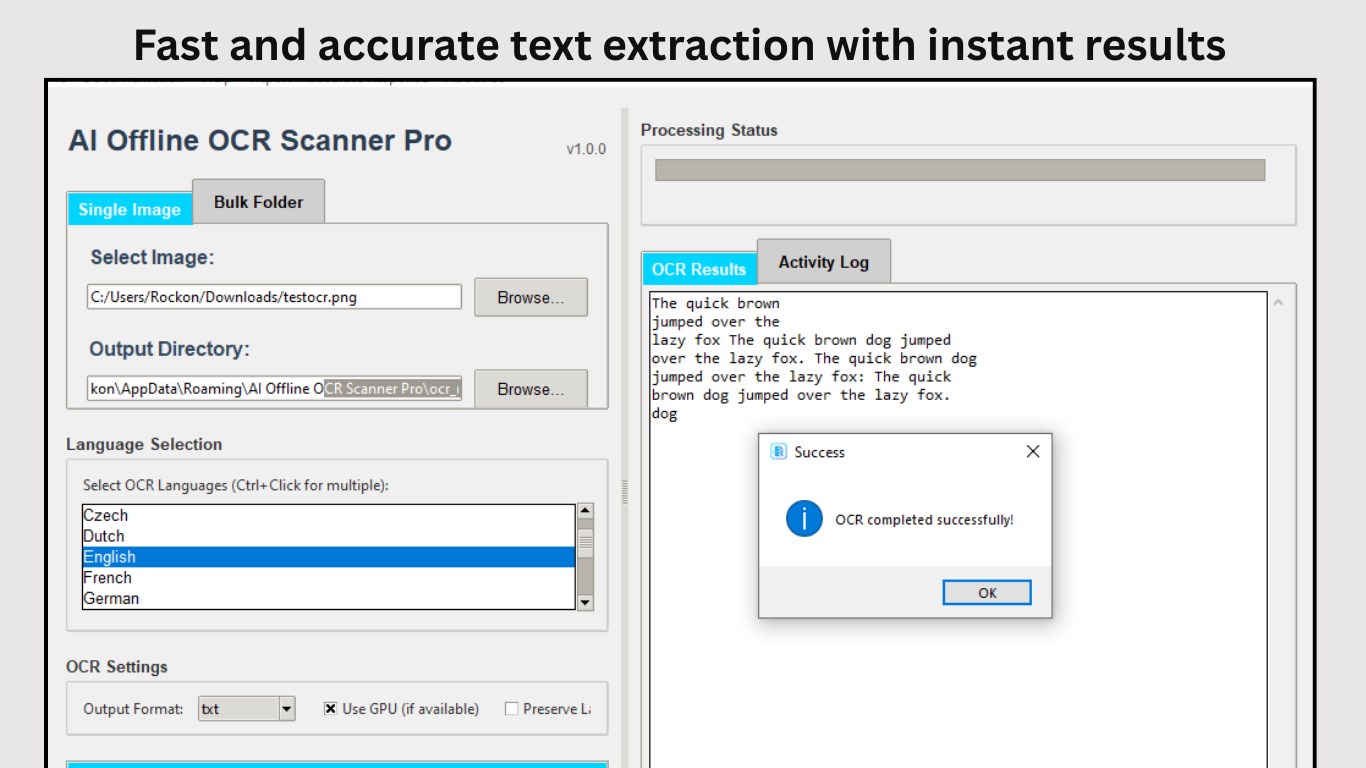1366x768 pixels.
Task: Click the OCR Results scroll up arrow
Action: pyautogui.click(x=1279, y=303)
